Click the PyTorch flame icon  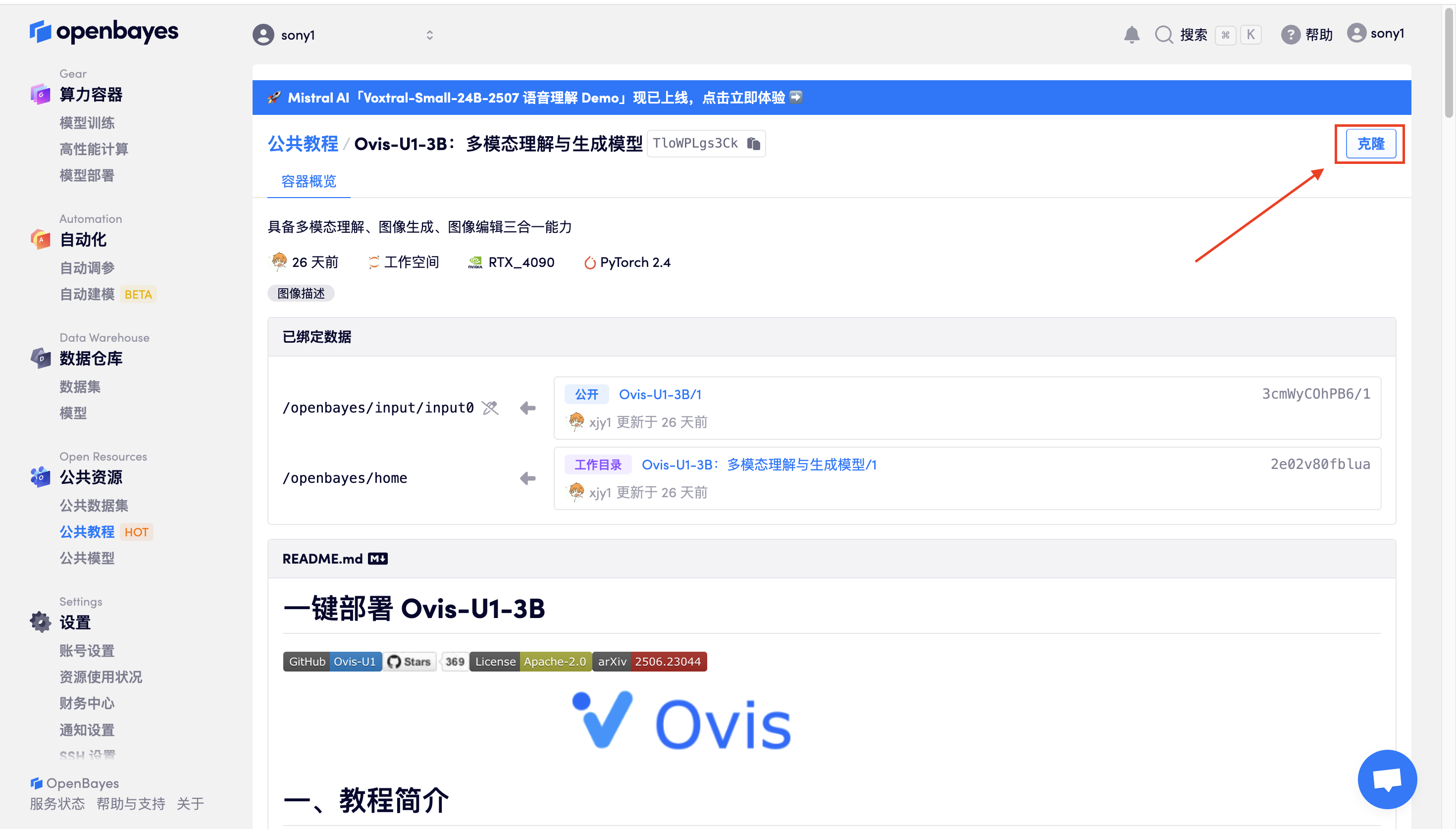click(590, 262)
